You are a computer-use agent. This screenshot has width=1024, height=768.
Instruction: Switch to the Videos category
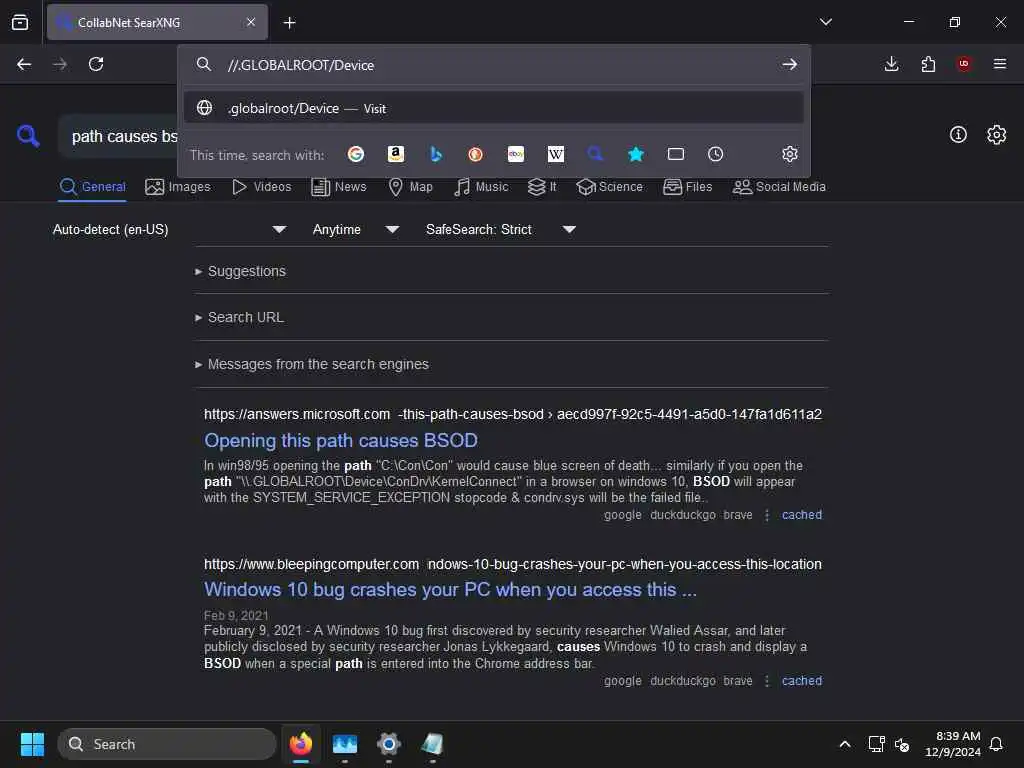click(x=261, y=187)
